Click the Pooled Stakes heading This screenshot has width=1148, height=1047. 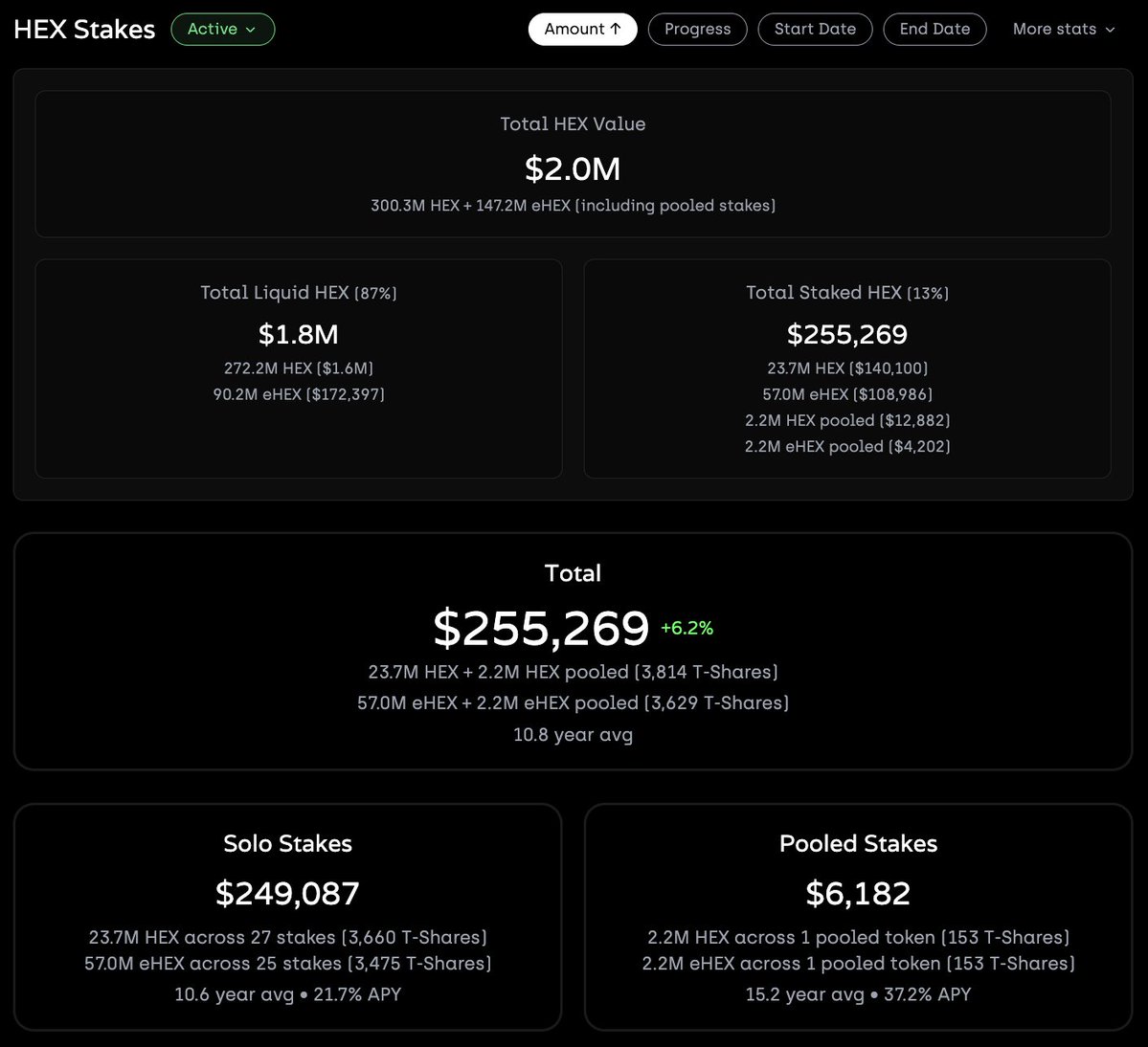[x=858, y=843]
